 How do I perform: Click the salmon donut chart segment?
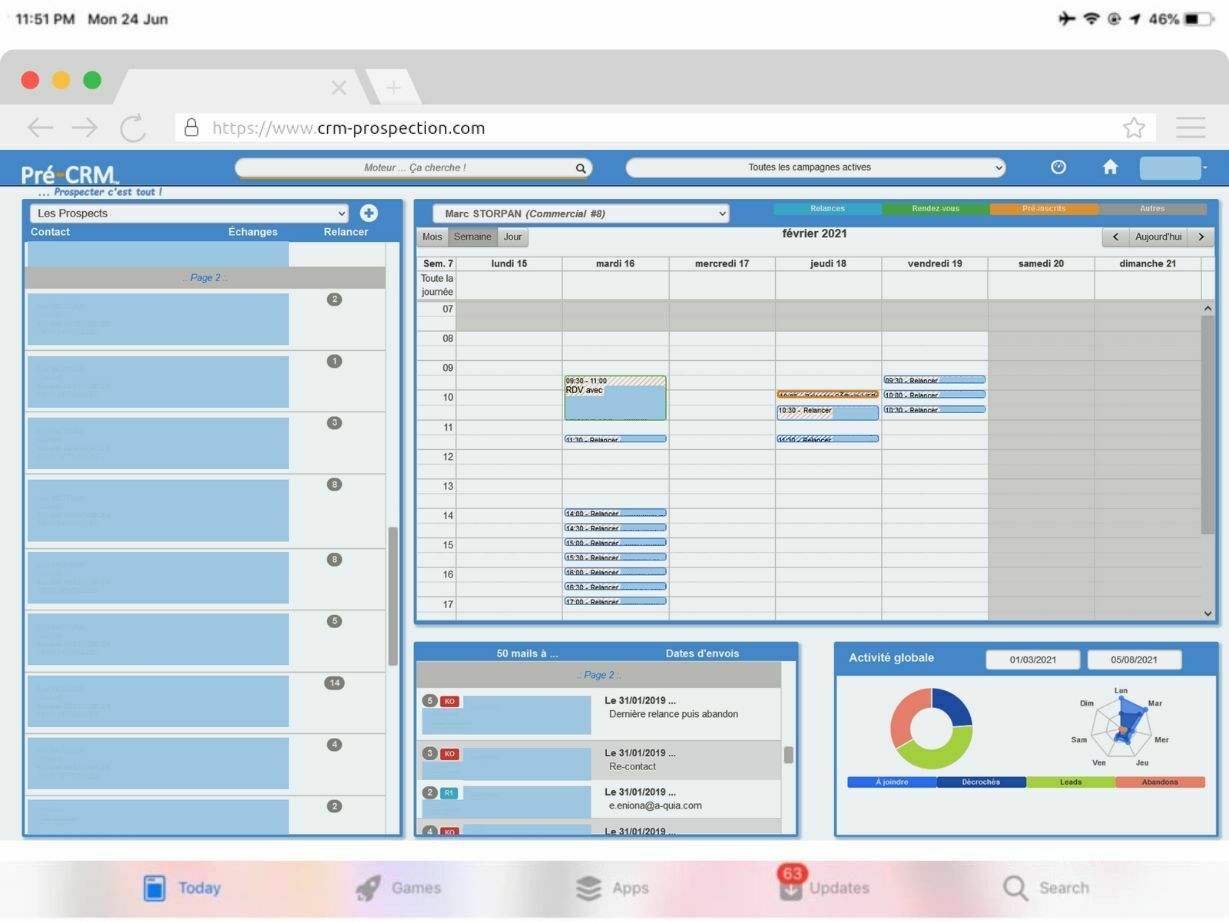coord(906,716)
